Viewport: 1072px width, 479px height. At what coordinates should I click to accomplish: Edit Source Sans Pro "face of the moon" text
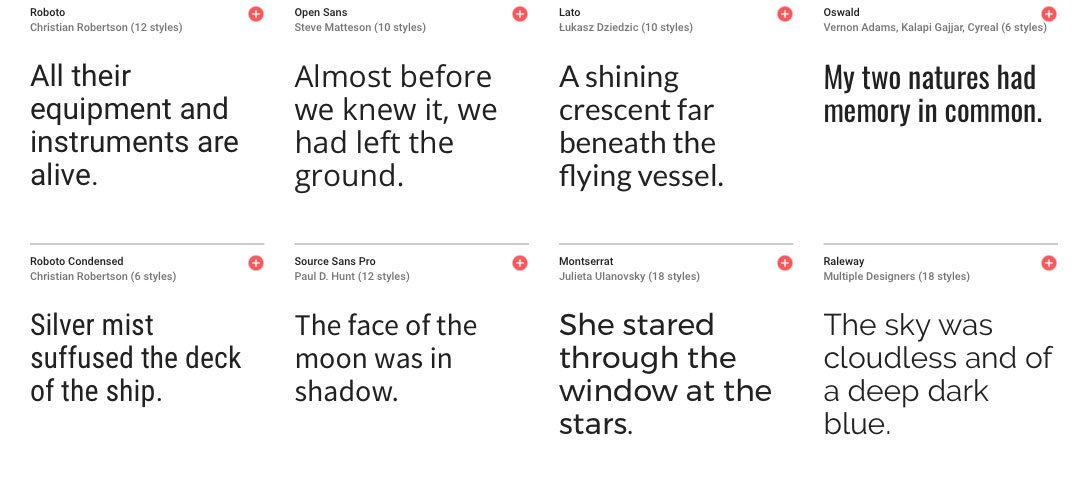tap(386, 358)
